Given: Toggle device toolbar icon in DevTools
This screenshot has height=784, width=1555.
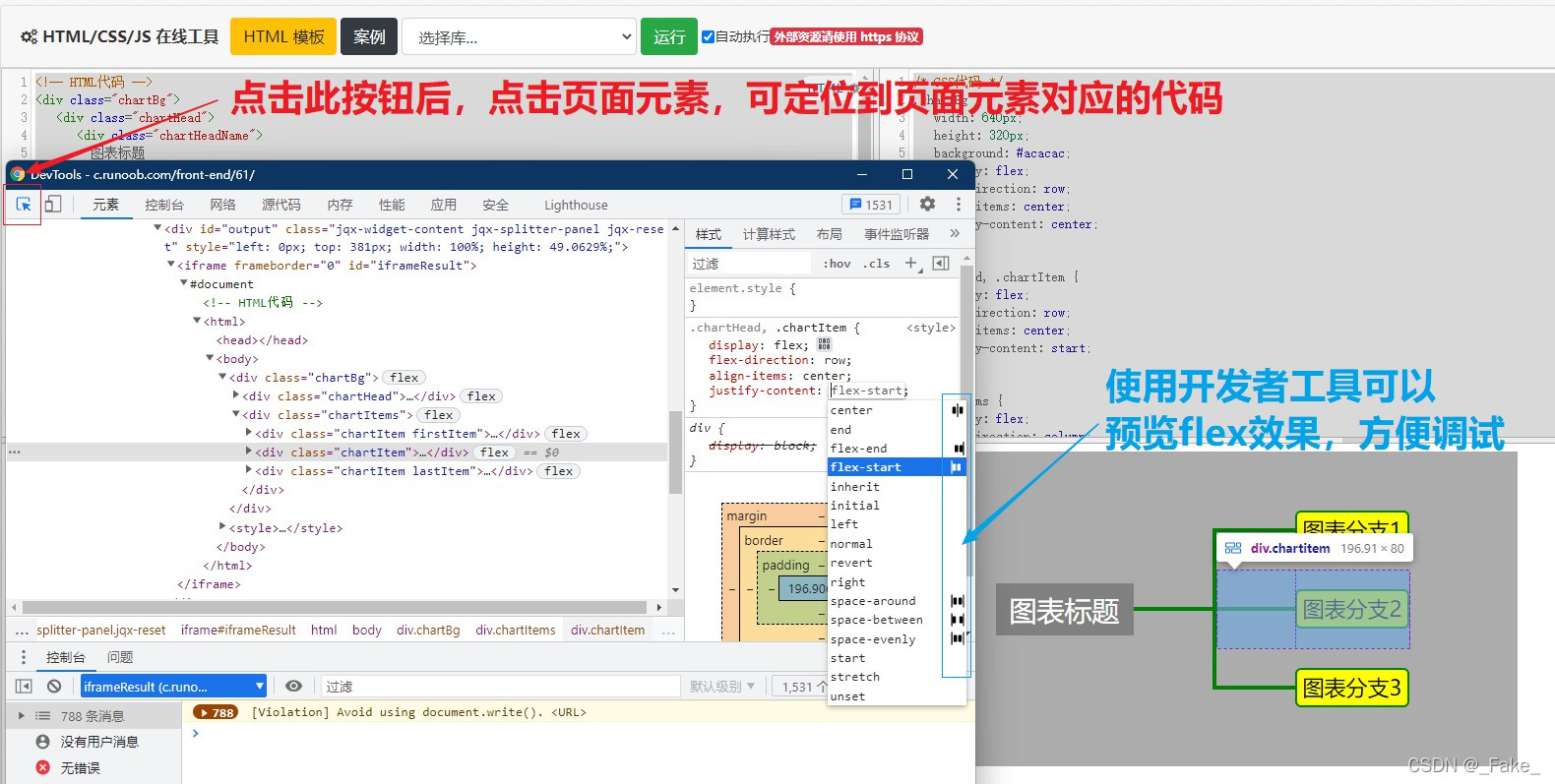Looking at the screenshot, I should click(53, 204).
